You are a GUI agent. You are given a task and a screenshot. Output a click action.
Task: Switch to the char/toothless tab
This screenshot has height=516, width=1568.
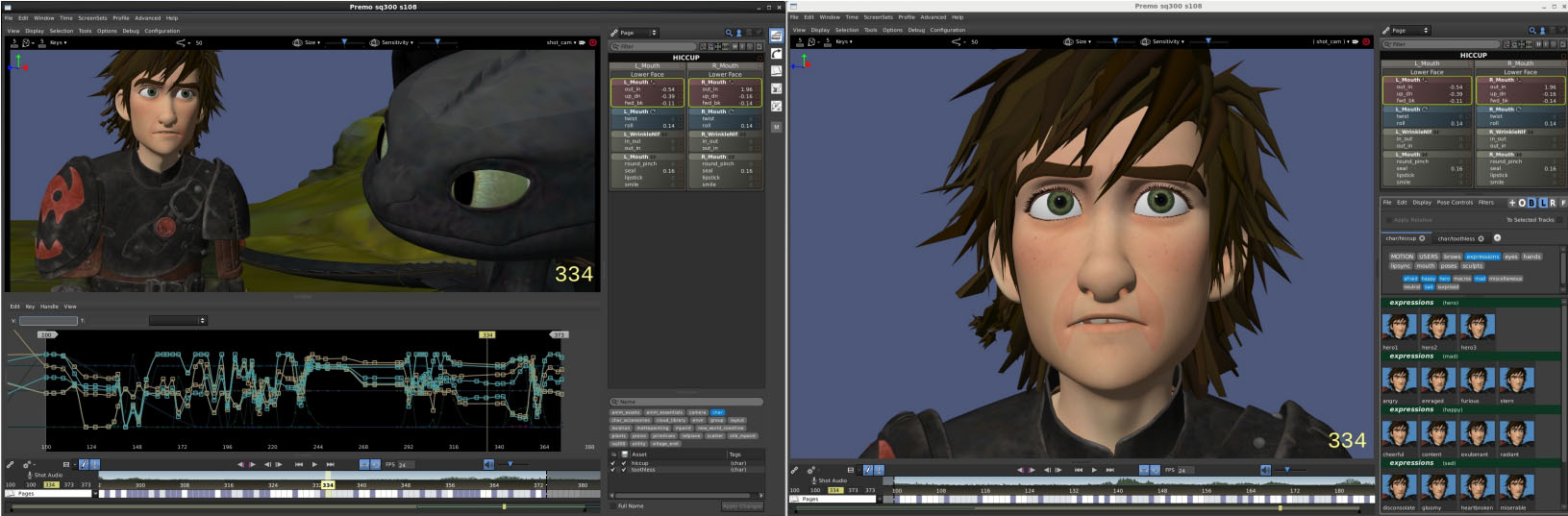(x=1456, y=238)
